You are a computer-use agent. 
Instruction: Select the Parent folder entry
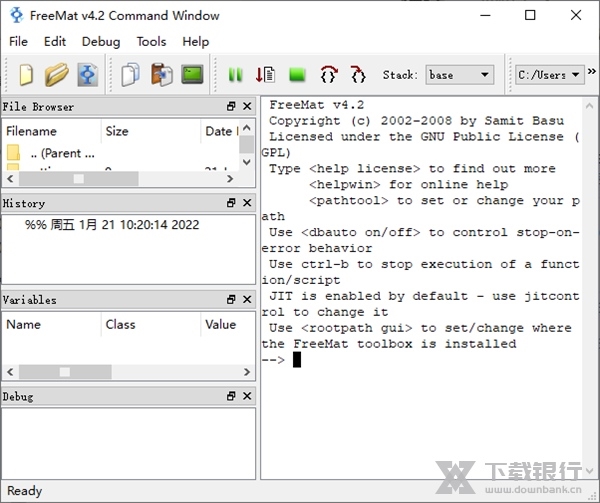[x=62, y=153]
